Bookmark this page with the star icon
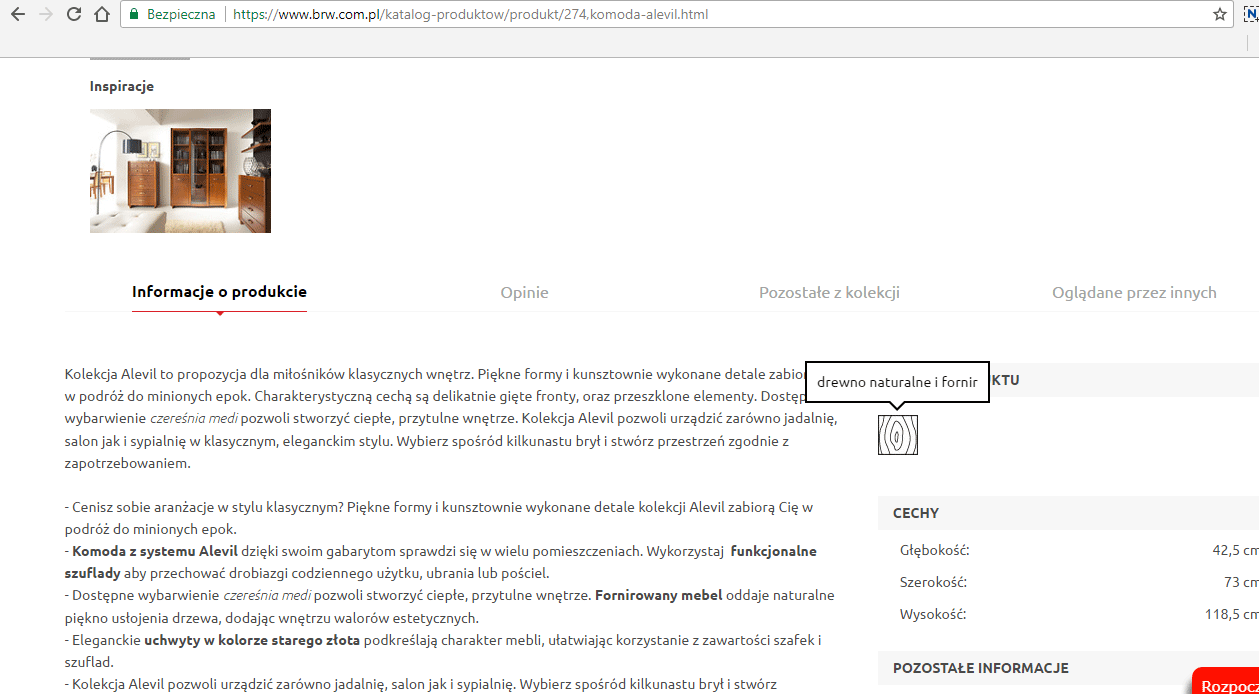 pos(1219,15)
